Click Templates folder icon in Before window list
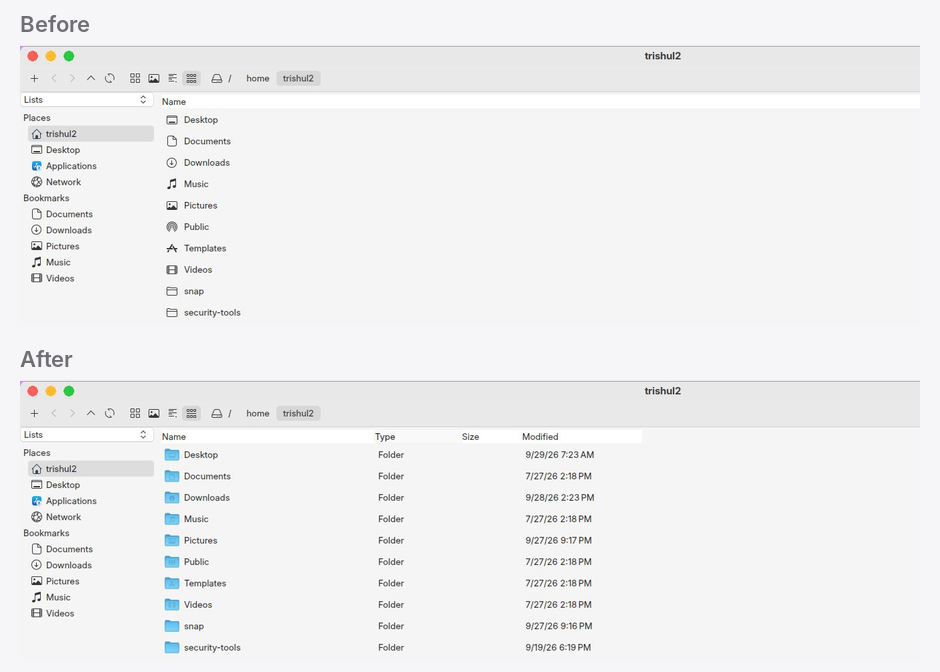 point(172,248)
